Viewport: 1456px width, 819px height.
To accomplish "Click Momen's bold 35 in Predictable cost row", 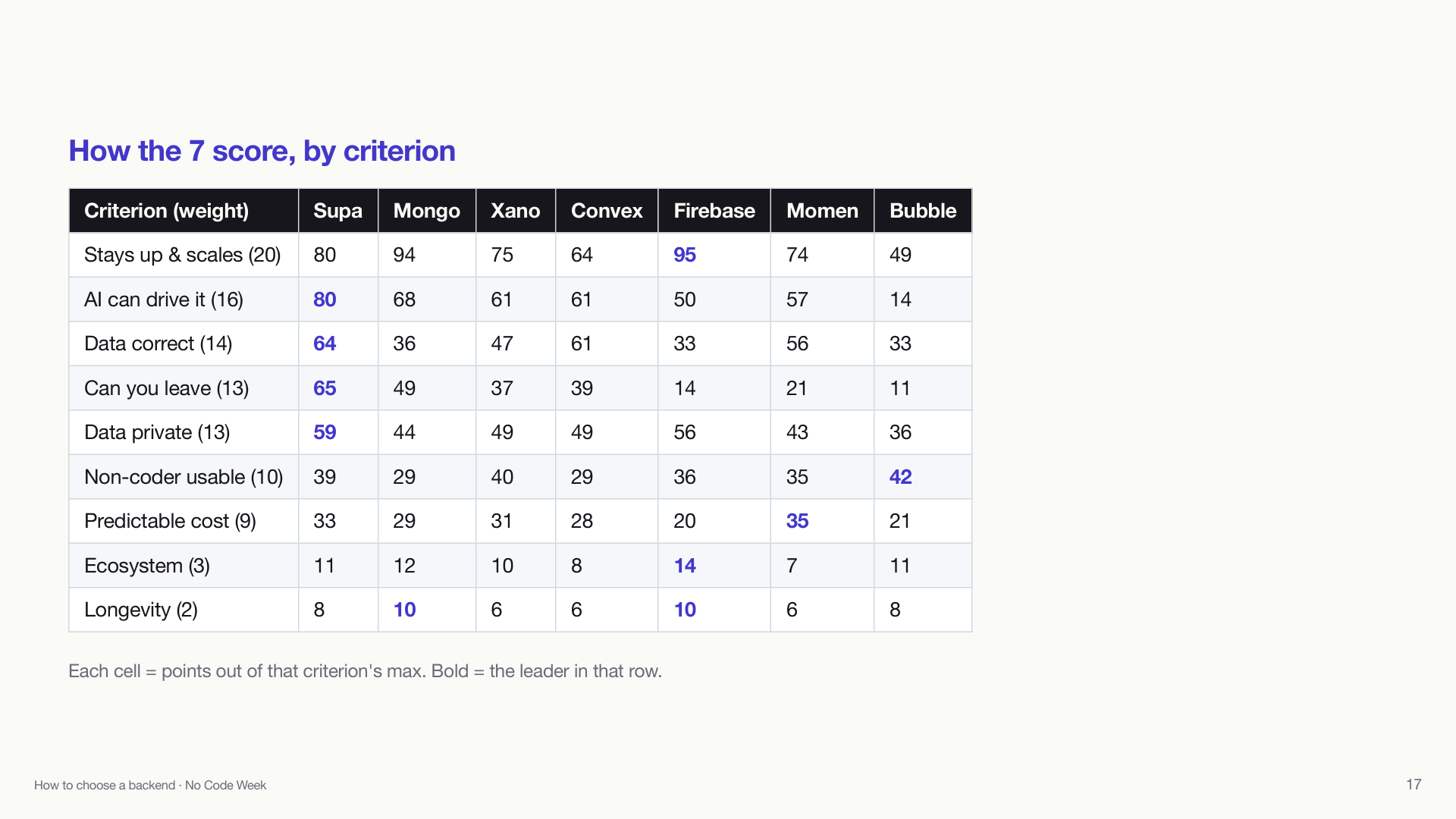I will point(798,521).
